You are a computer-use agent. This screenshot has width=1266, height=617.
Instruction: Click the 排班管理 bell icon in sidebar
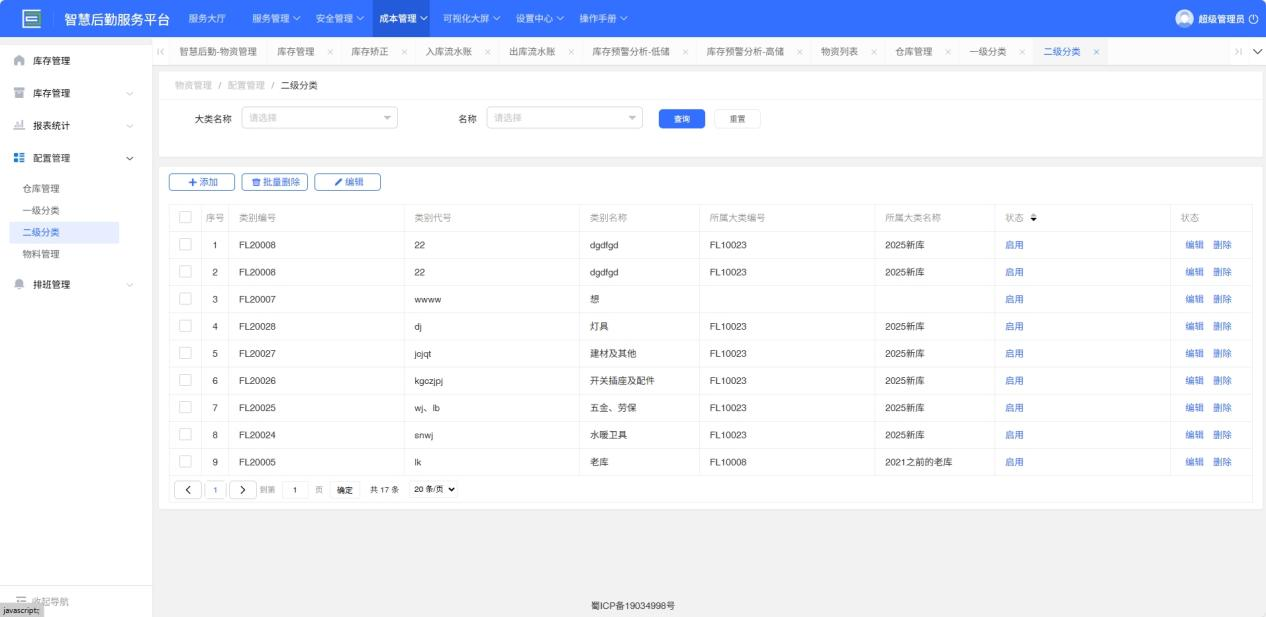(19, 285)
